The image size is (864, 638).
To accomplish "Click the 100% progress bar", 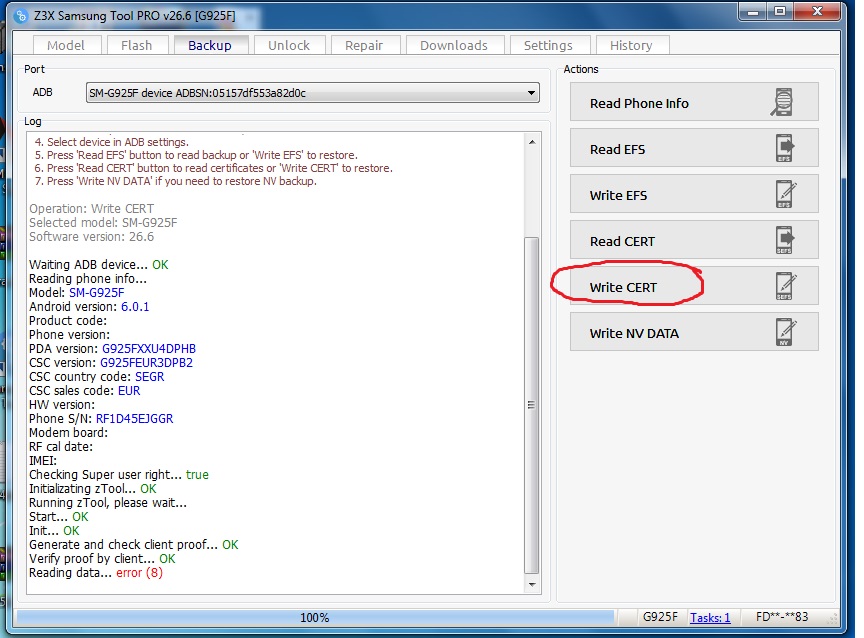I will pos(315,618).
